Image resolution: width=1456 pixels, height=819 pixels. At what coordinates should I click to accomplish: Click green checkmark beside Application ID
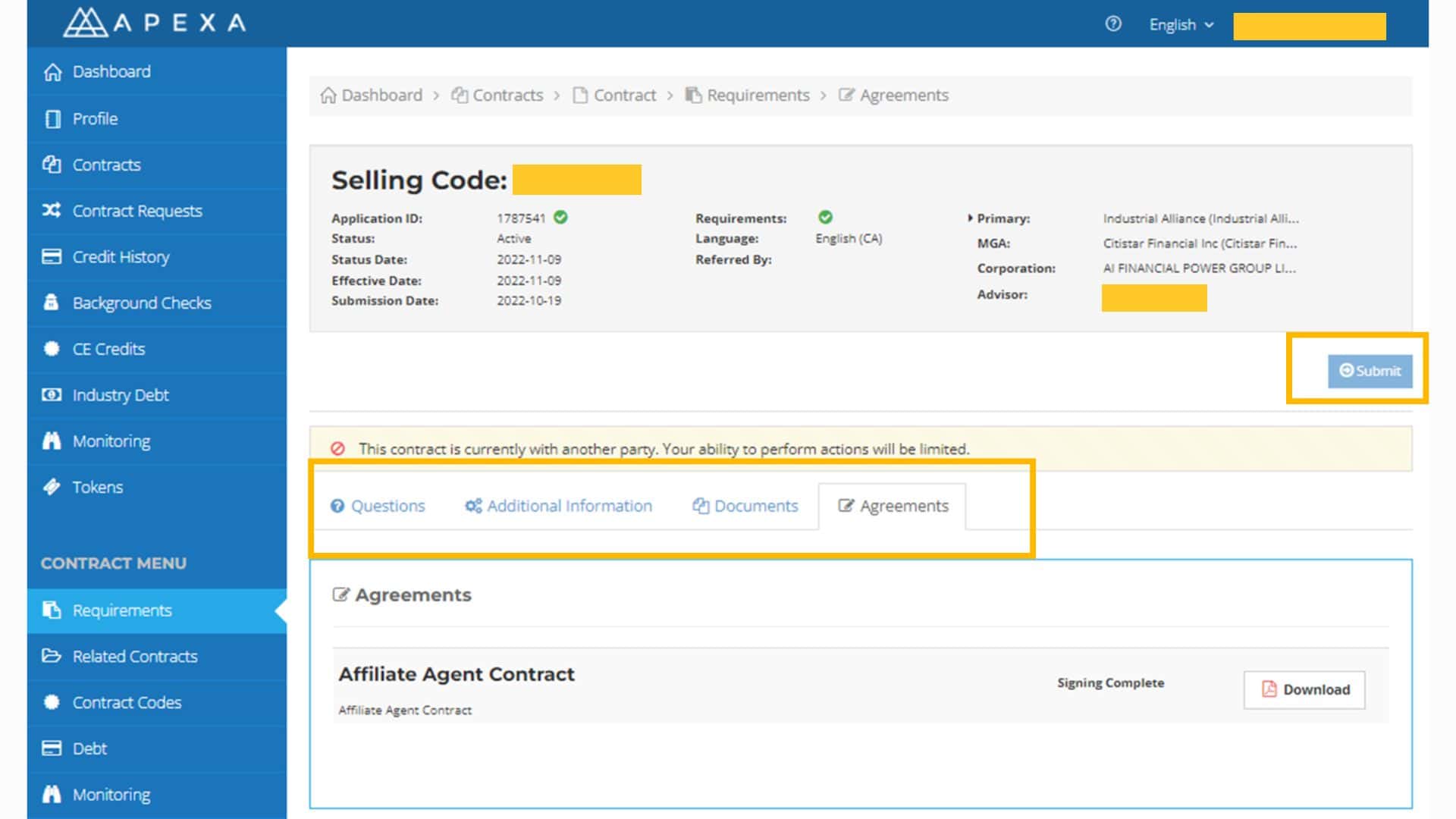point(560,218)
